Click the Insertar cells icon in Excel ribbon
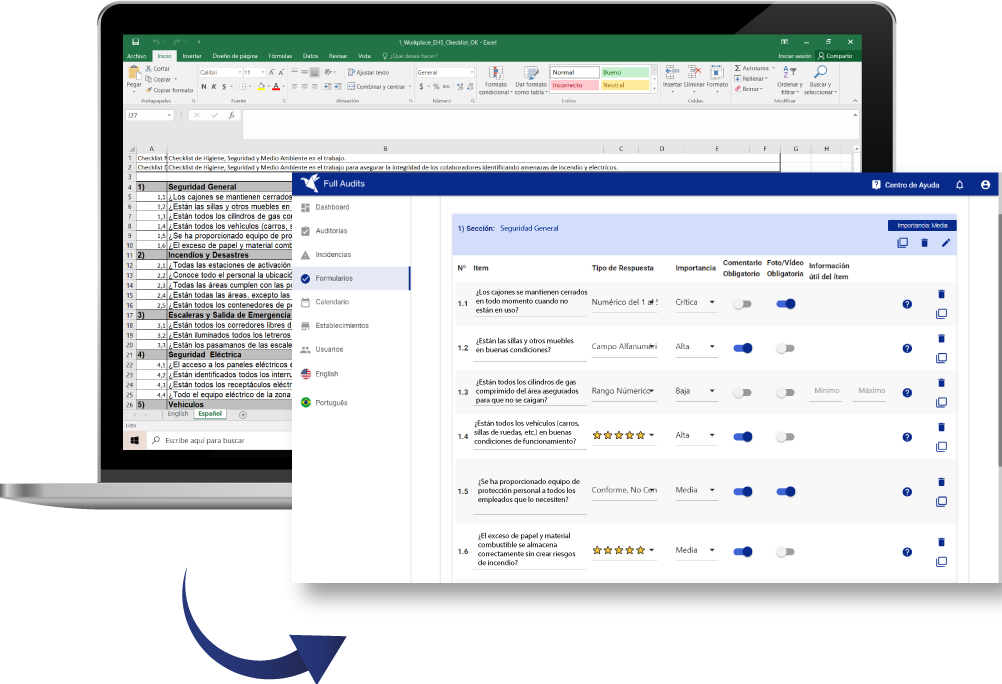 click(x=672, y=77)
